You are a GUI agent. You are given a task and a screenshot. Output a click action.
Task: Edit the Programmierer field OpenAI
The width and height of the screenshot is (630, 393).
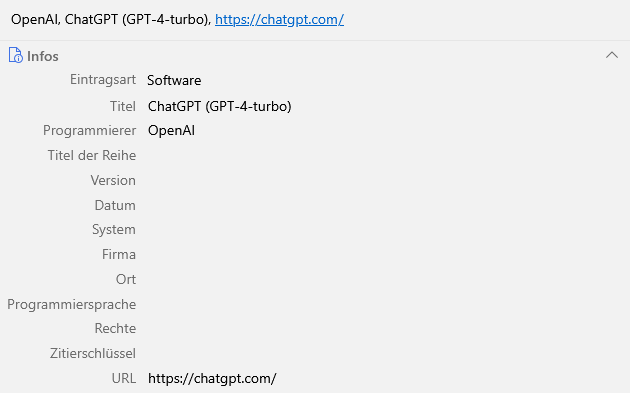tap(384, 131)
